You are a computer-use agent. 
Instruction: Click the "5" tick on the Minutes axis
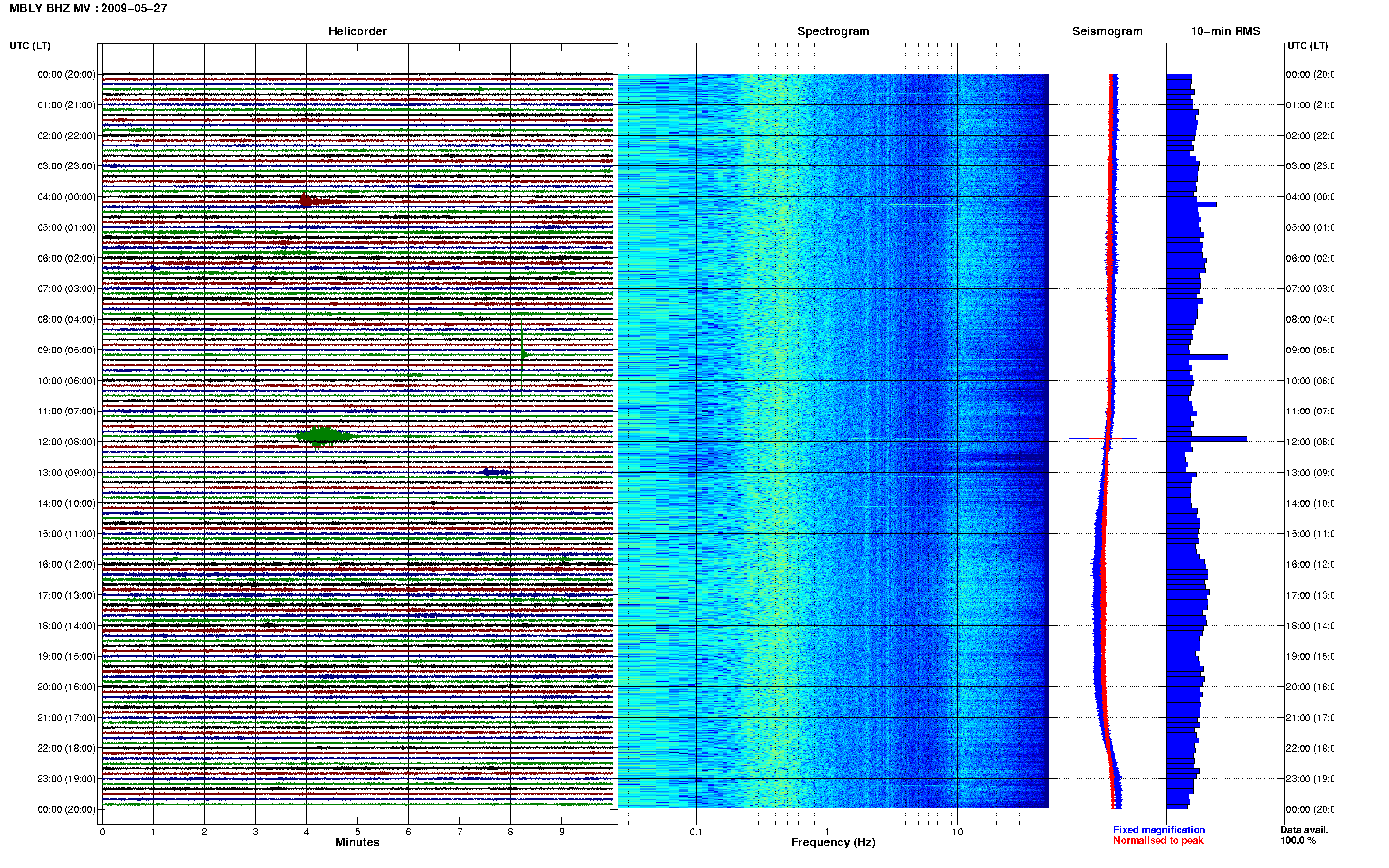[358, 832]
